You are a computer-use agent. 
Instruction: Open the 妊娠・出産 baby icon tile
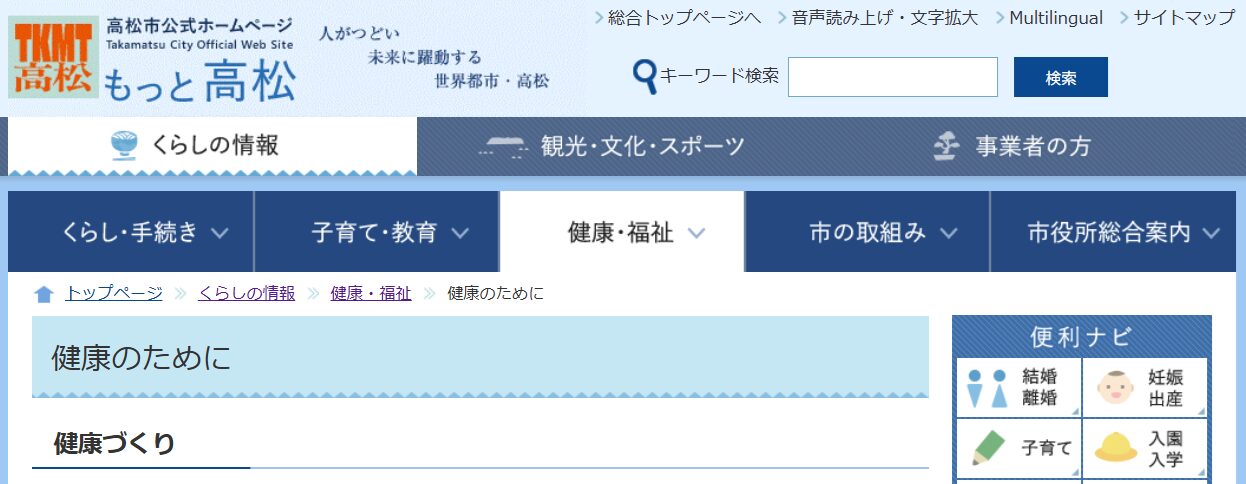(1144, 387)
